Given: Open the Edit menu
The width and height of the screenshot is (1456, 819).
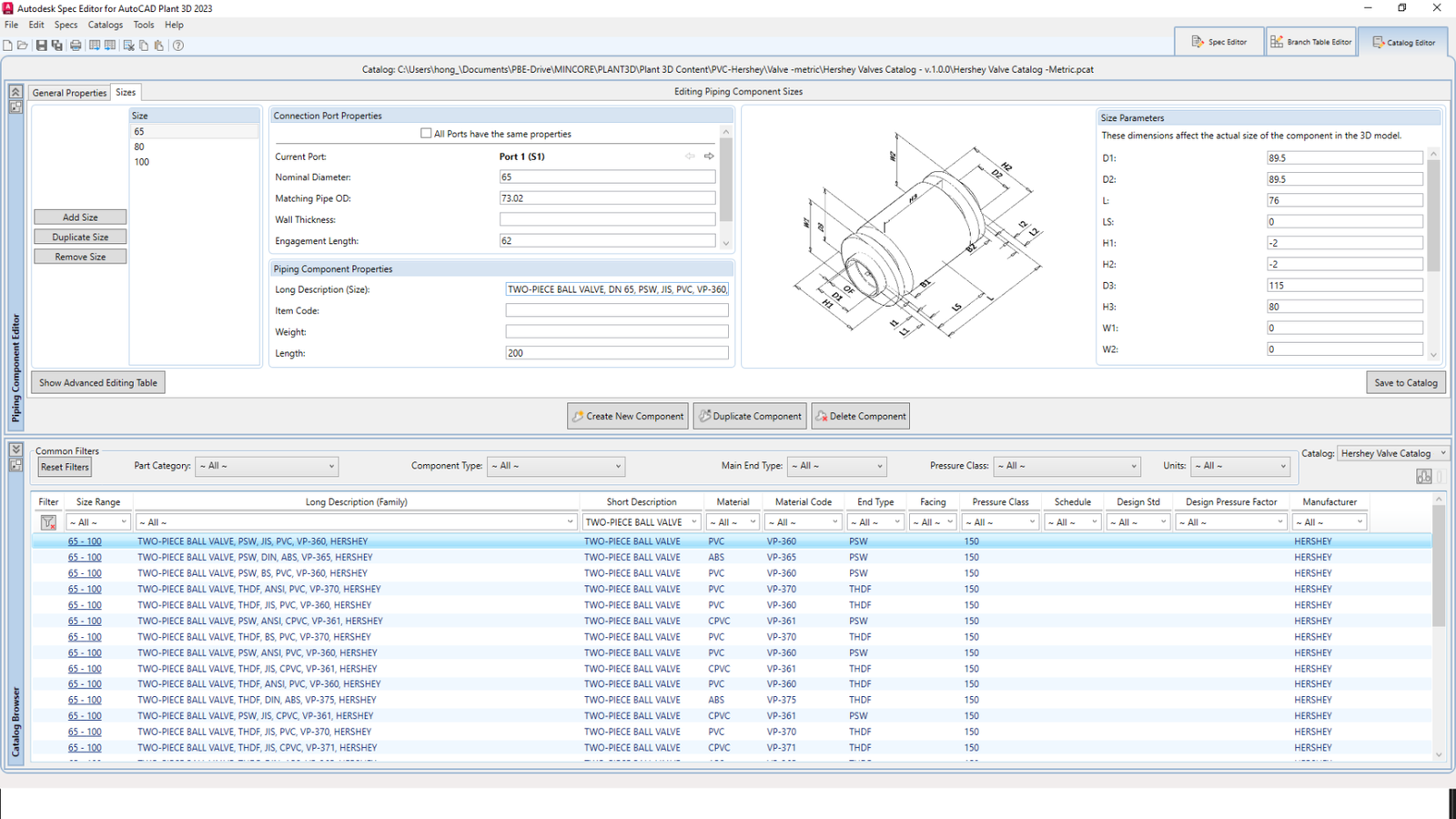Looking at the screenshot, I should 36,25.
